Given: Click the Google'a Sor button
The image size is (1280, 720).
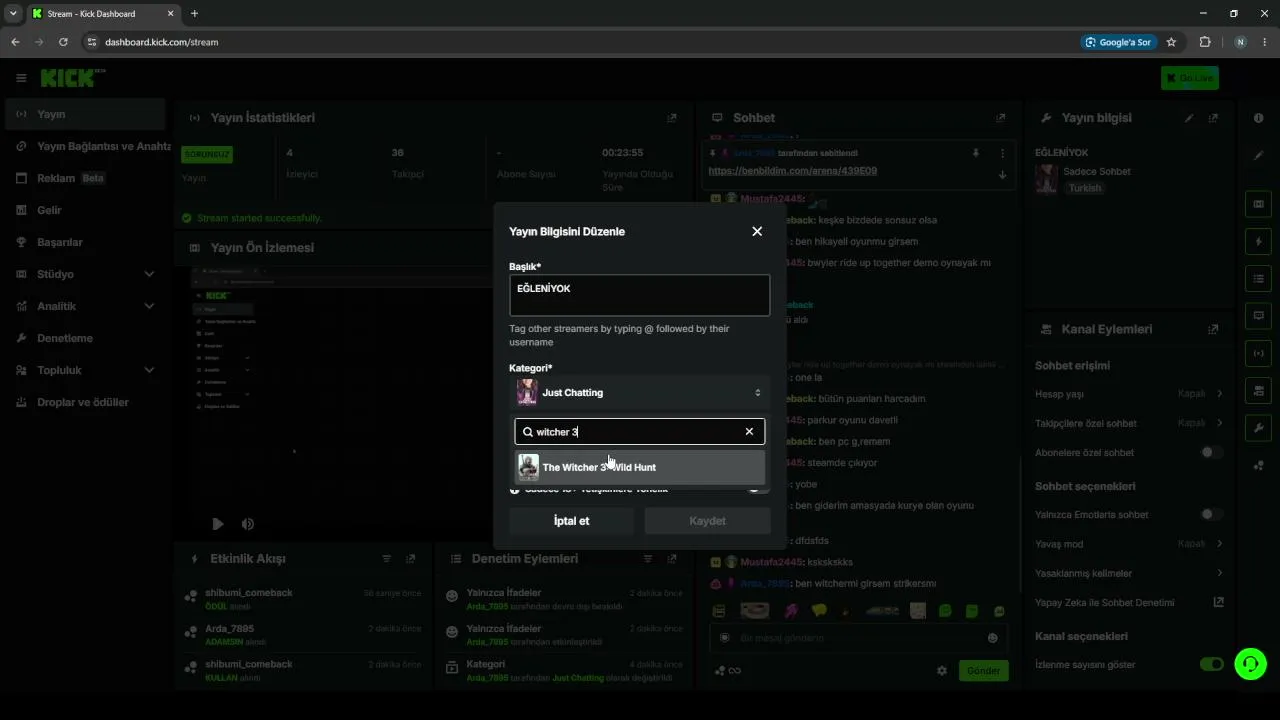Looking at the screenshot, I should pos(1118,42).
